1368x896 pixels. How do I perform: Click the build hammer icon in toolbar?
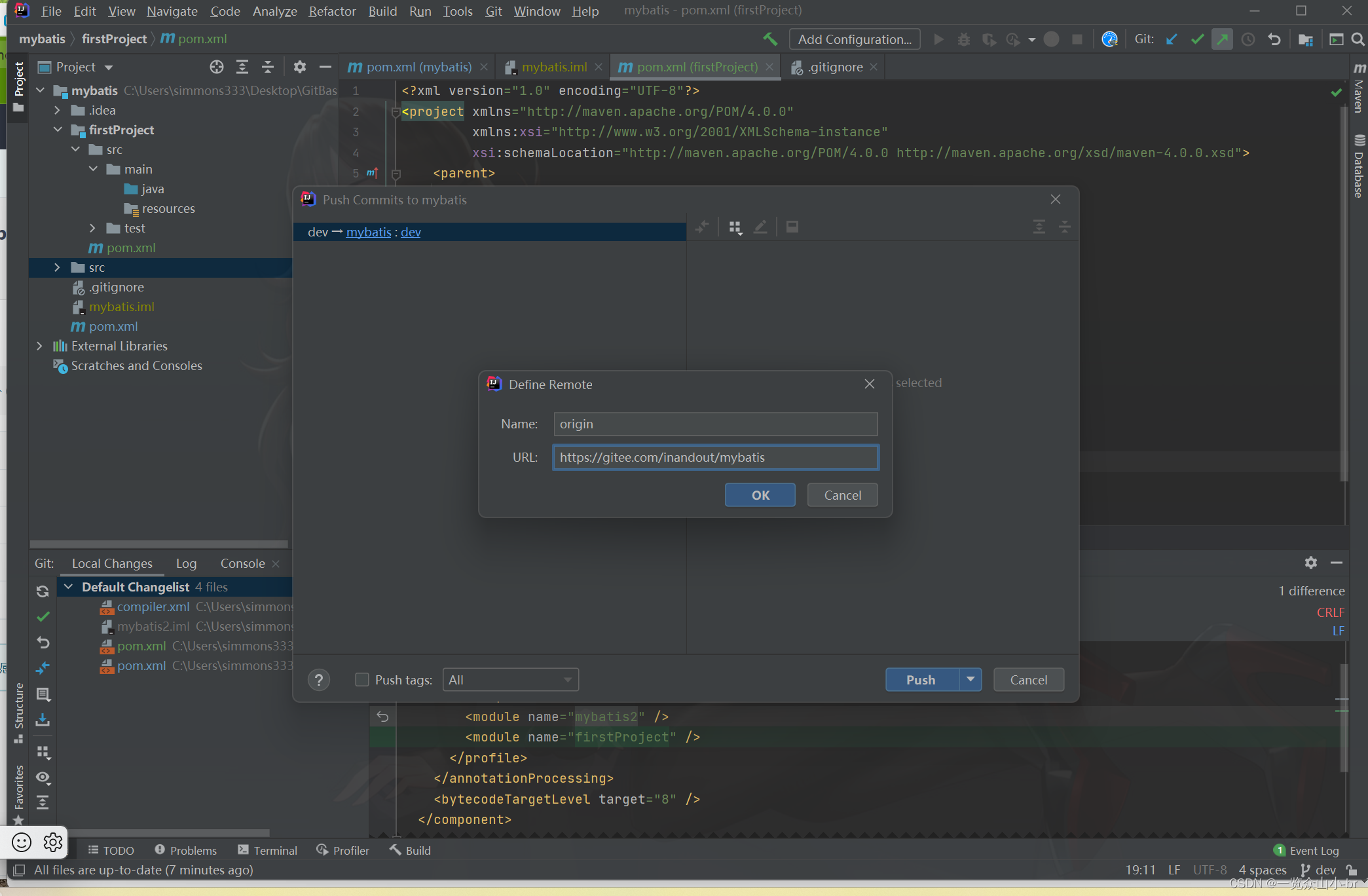(770, 39)
